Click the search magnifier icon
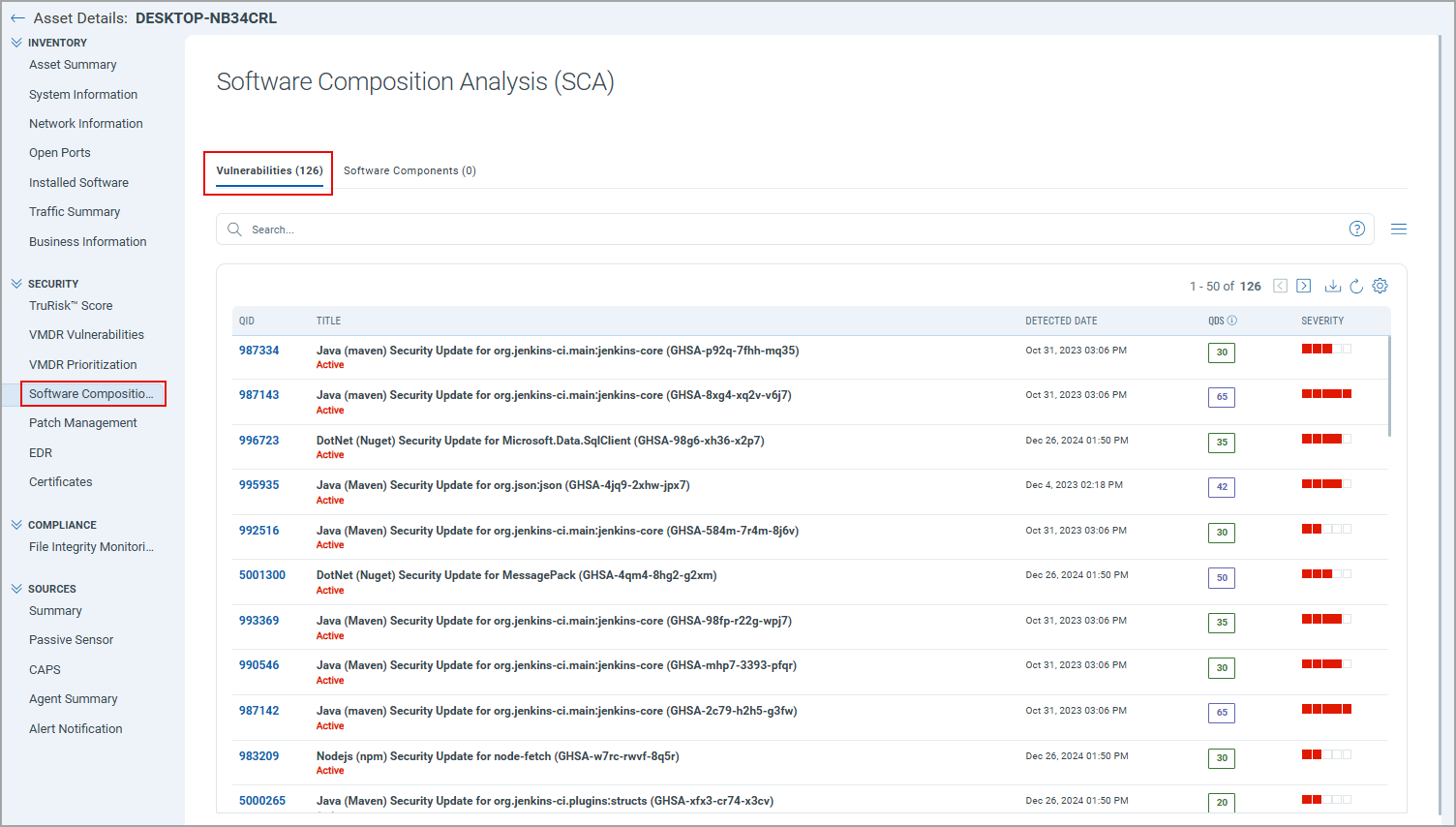This screenshot has height=827, width=1456. (x=234, y=230)
